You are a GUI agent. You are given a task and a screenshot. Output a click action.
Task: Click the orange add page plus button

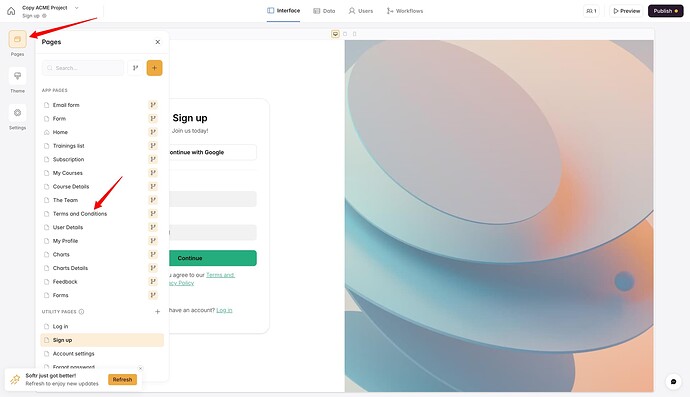pyautogui.click(x=154, y=68)
